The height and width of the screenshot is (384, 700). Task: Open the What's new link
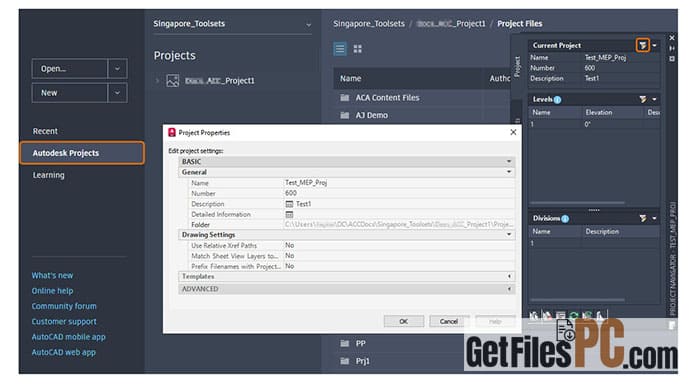[52, 275]
